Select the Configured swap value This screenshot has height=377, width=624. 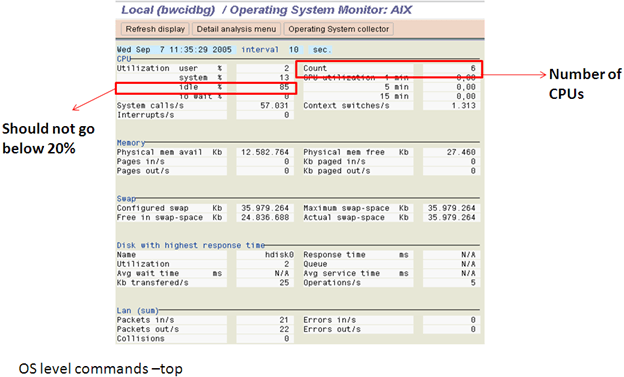point(265,208)
